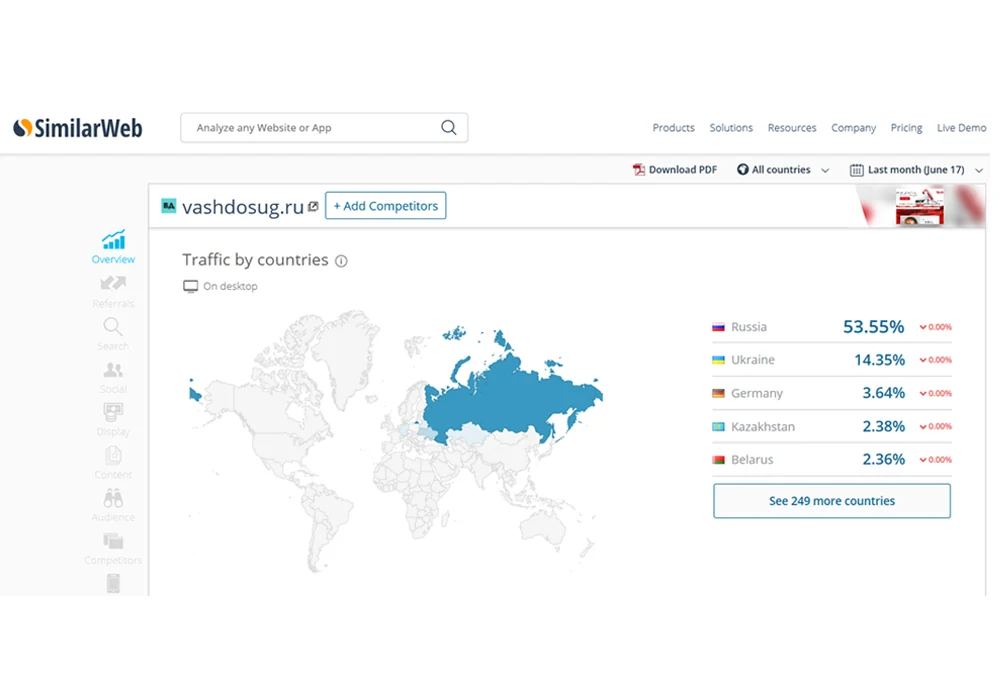
Task: Open the Competitors sidebar icon
Action: coord(113,541)
